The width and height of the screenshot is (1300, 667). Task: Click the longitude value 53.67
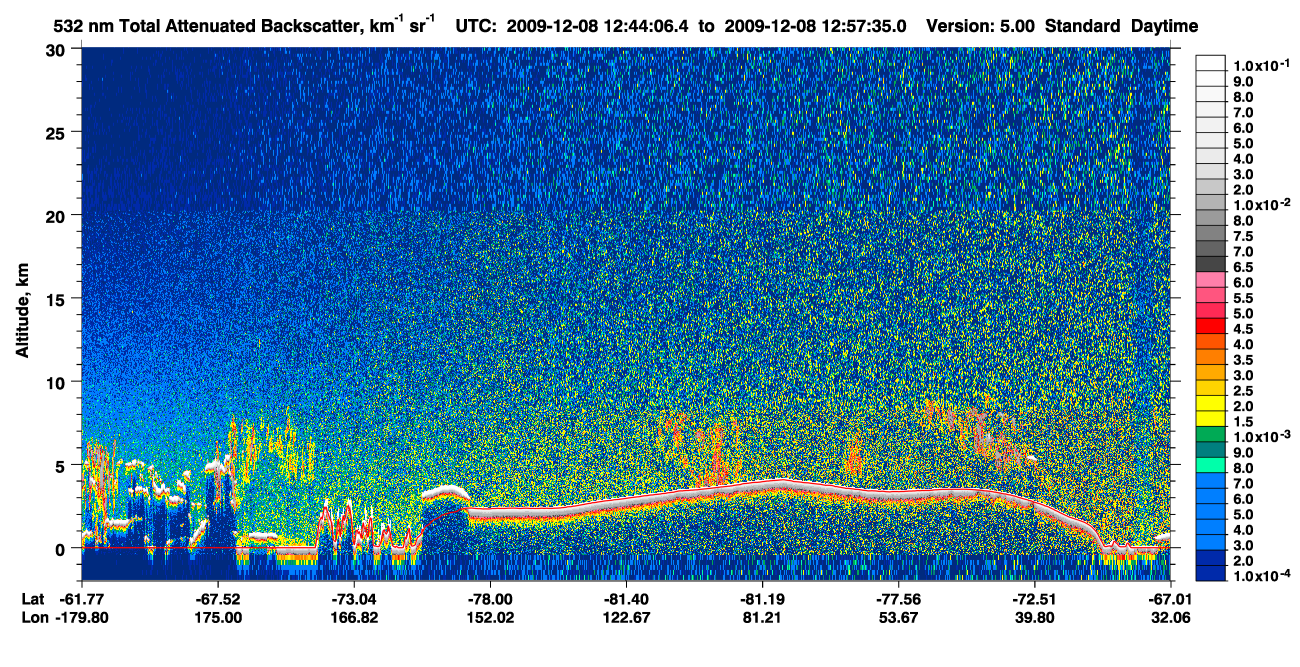point(898,617)
